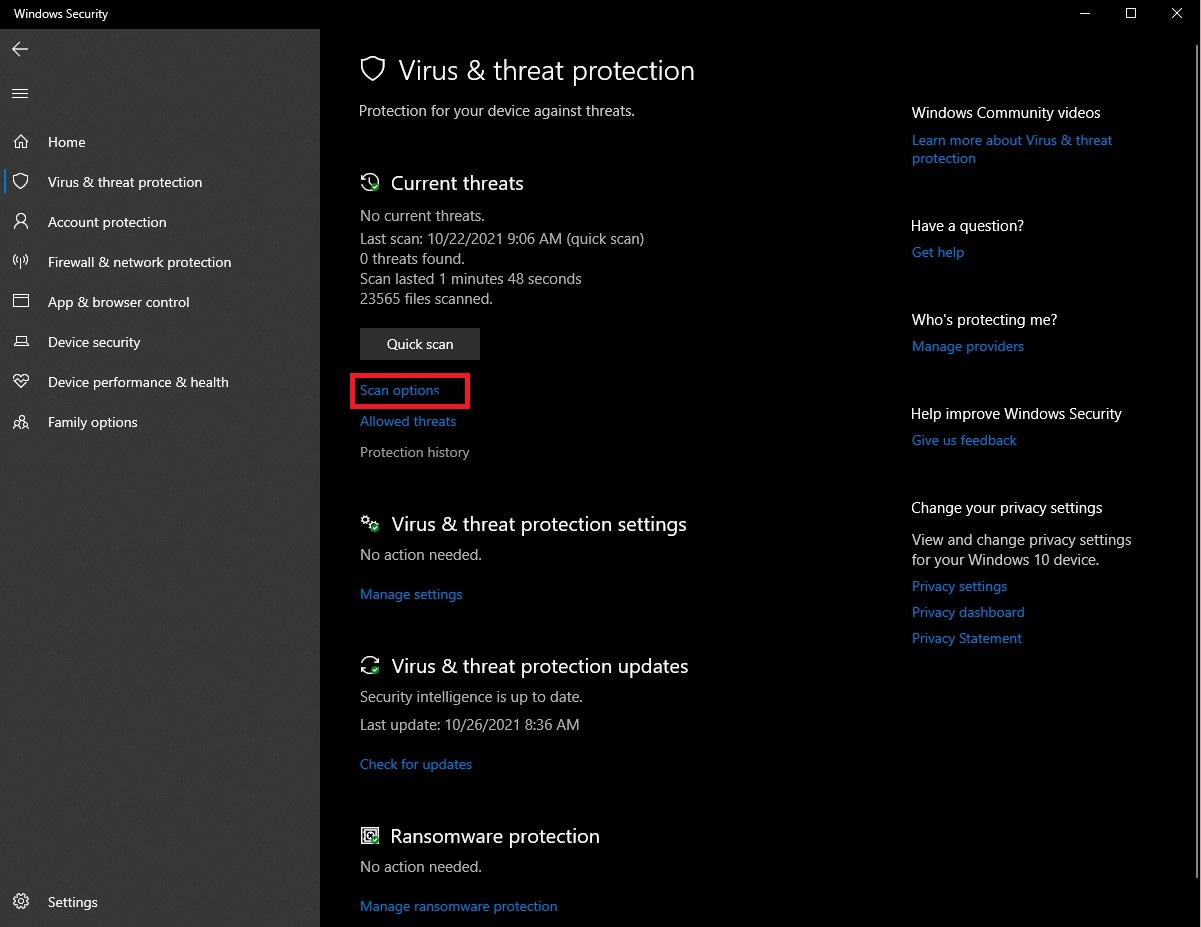View Protection history
The image size is (1201, 927).
click(414, 452)
